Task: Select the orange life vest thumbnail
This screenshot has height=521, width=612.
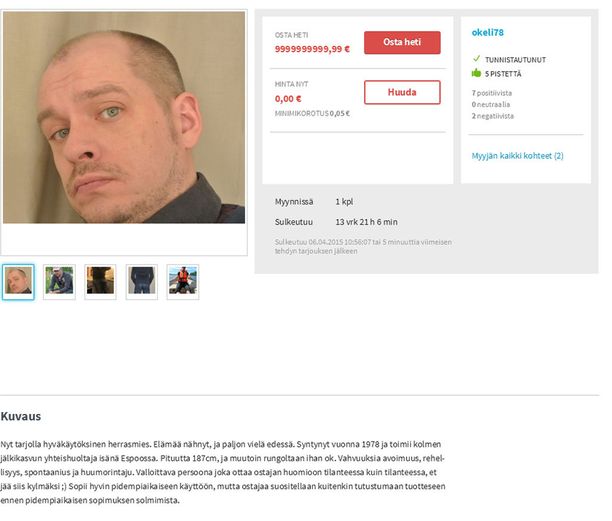Action: tap(183, 282)
